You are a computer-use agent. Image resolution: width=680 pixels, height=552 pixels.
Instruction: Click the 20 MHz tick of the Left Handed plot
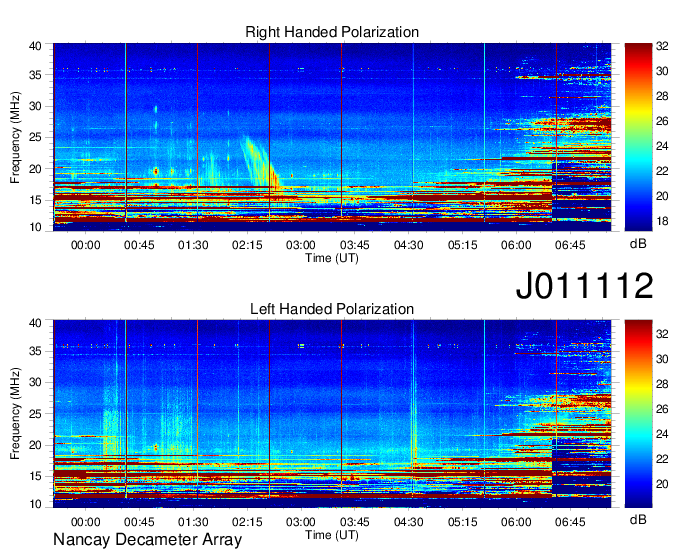[35, 445]
